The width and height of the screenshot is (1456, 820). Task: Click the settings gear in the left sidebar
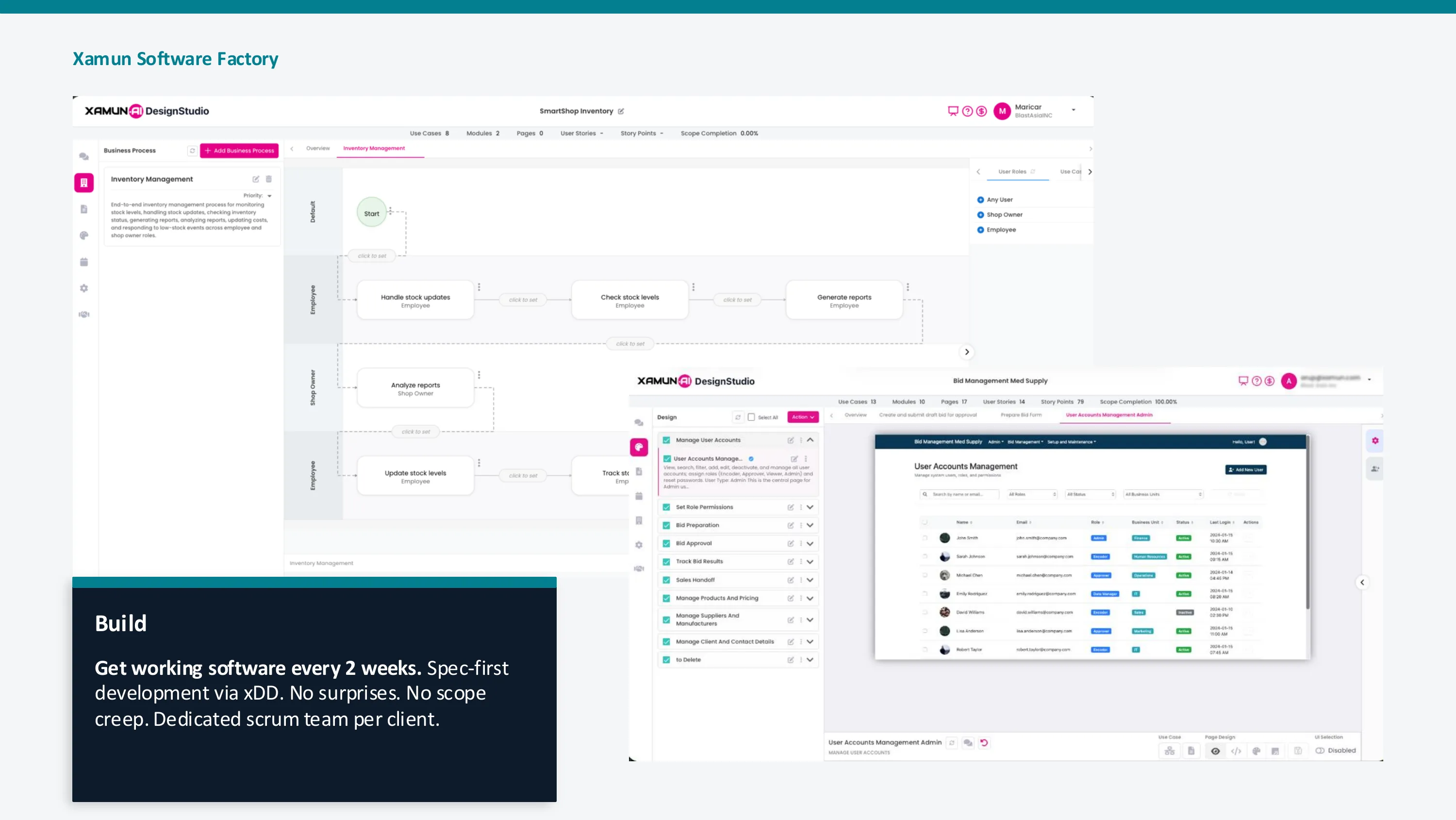tap(83, 288)
